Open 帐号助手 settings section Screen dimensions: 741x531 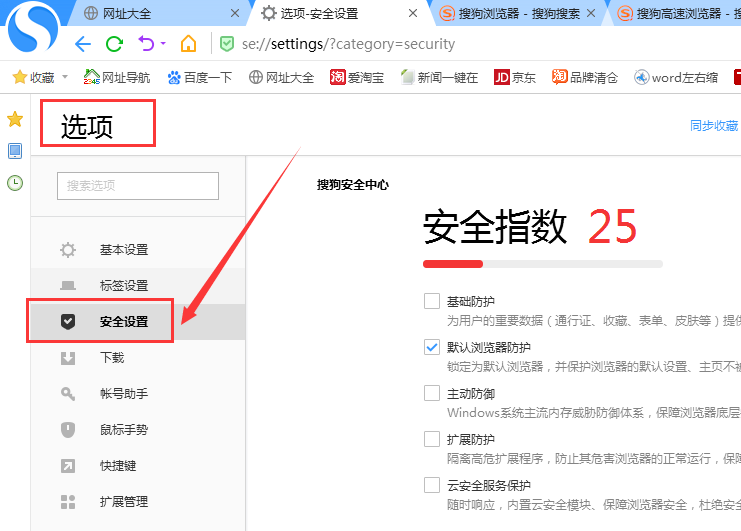point(138,394)
